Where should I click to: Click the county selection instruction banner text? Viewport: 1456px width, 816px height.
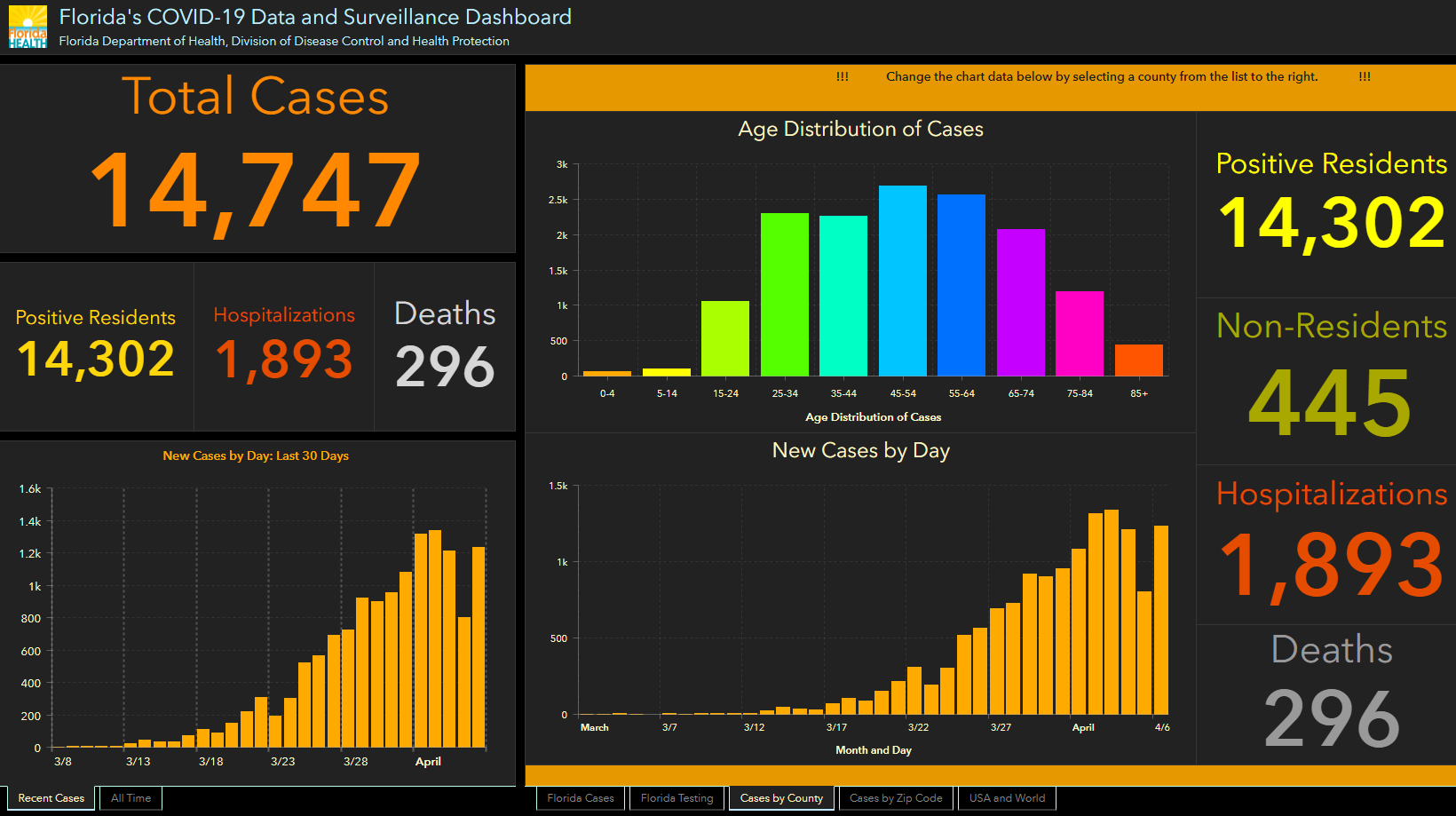(1102, 77)
